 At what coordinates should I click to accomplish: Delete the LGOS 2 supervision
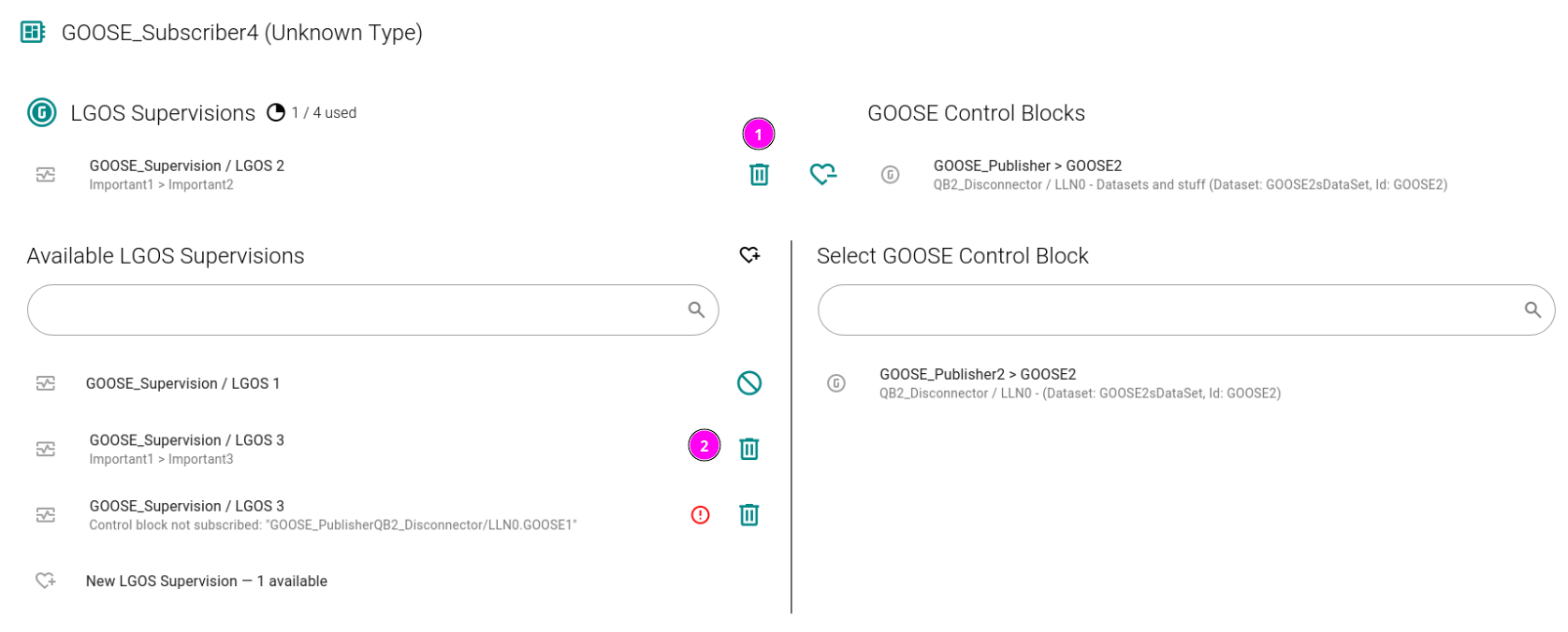760,175
